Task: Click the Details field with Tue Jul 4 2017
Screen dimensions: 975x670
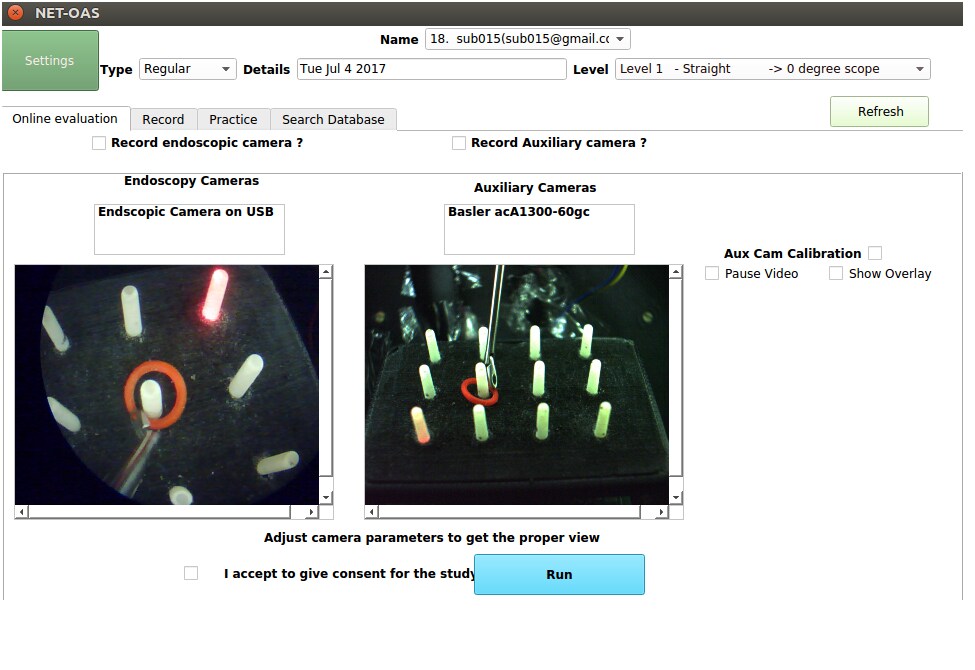Action: point(432,68)
